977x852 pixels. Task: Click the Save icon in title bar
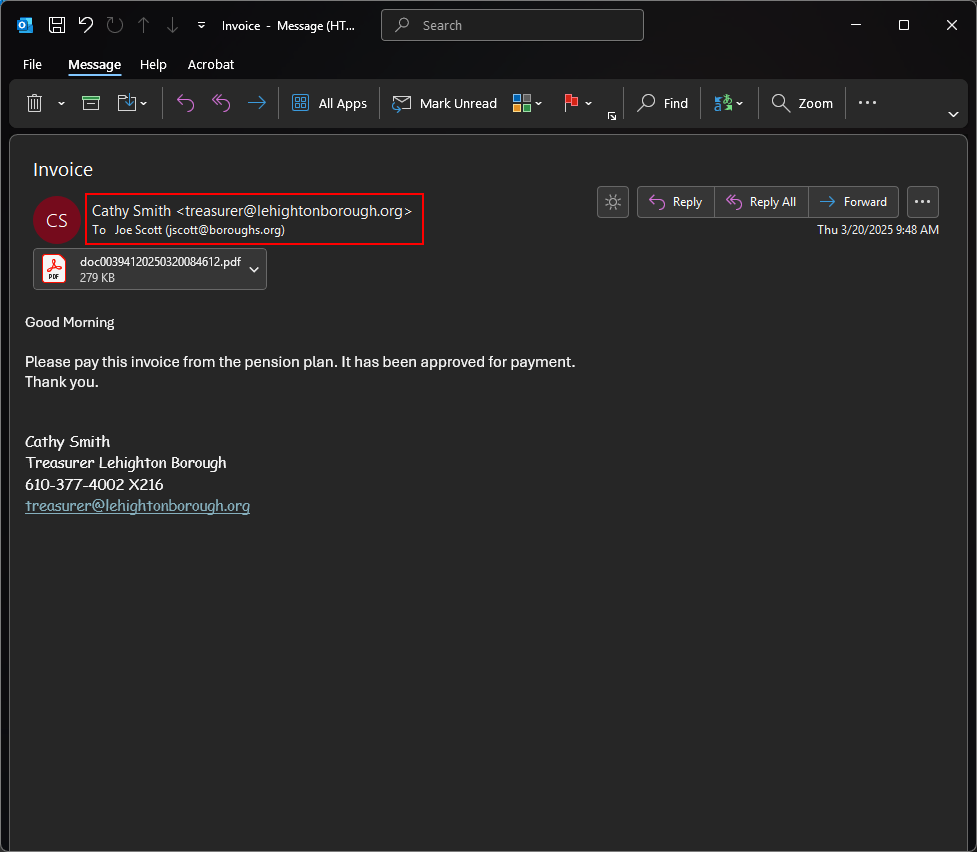pos(57,25)
